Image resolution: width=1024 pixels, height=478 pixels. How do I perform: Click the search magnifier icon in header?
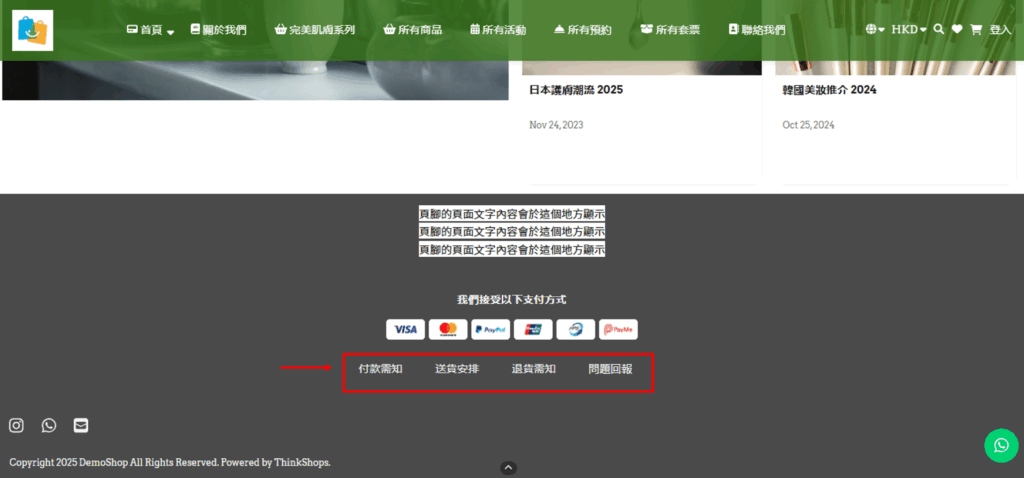point(938,30)
